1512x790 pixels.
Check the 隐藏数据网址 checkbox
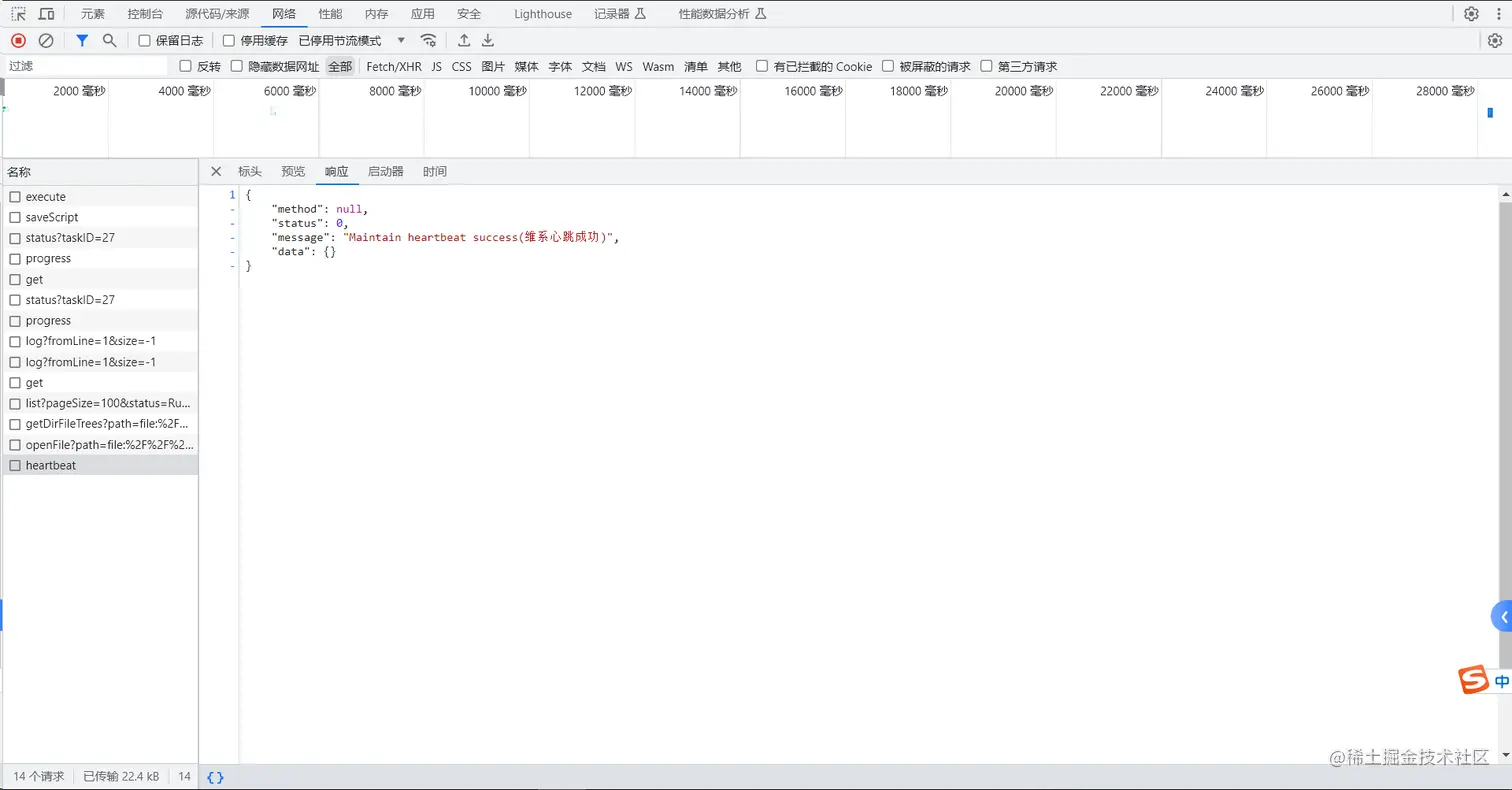click(237, 66)
